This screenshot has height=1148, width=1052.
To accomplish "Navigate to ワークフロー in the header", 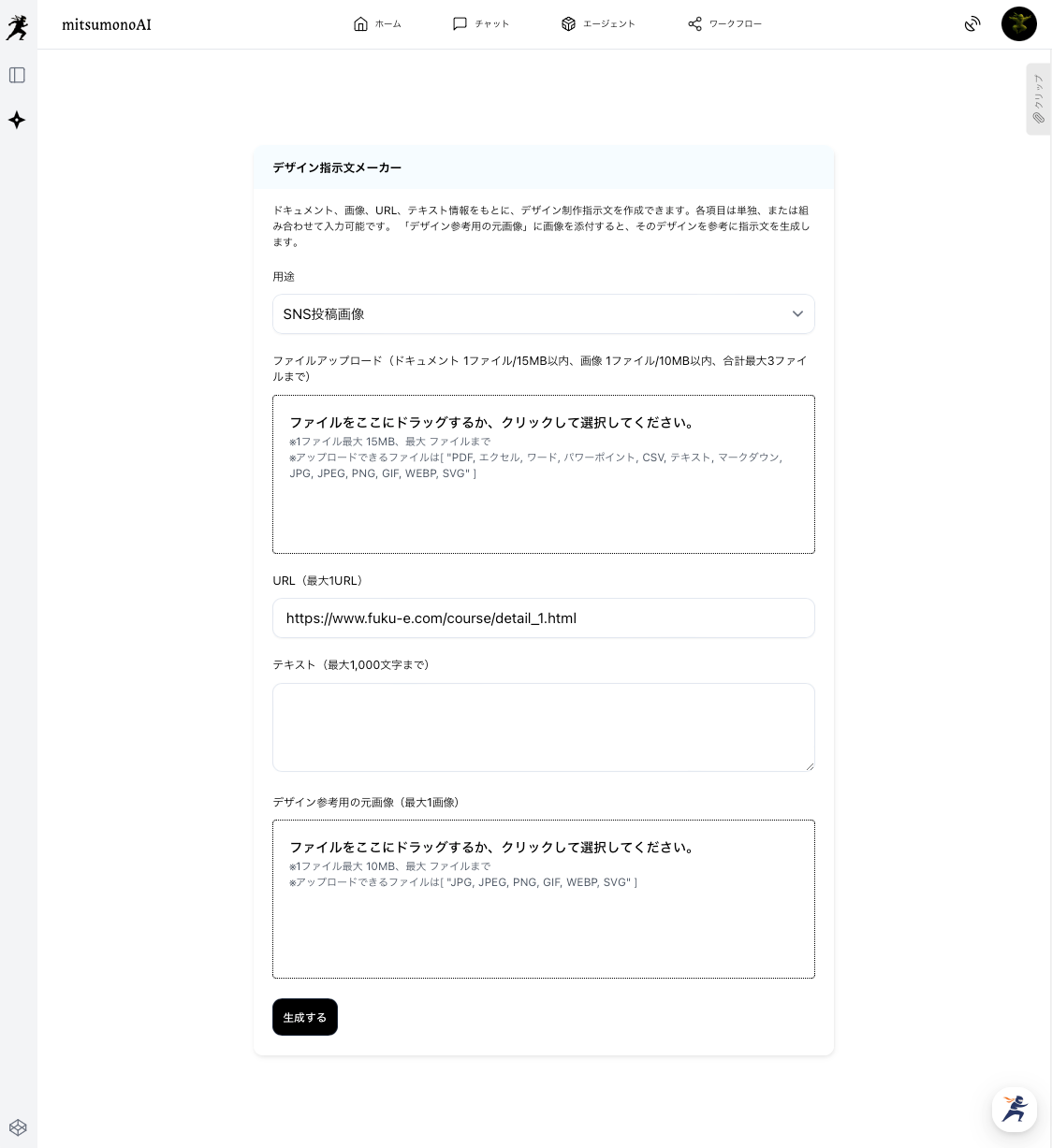I will point(724,24).
